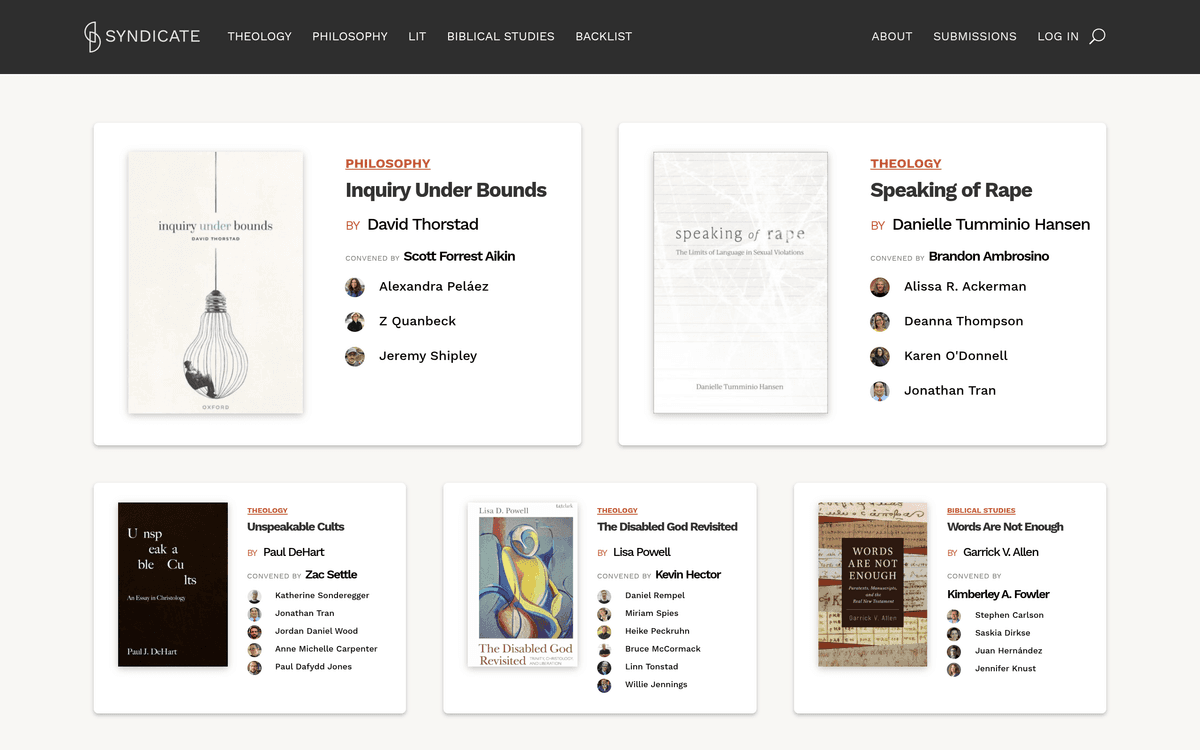
Task: Click author name David Thorstad
Action: pos(423,225)
